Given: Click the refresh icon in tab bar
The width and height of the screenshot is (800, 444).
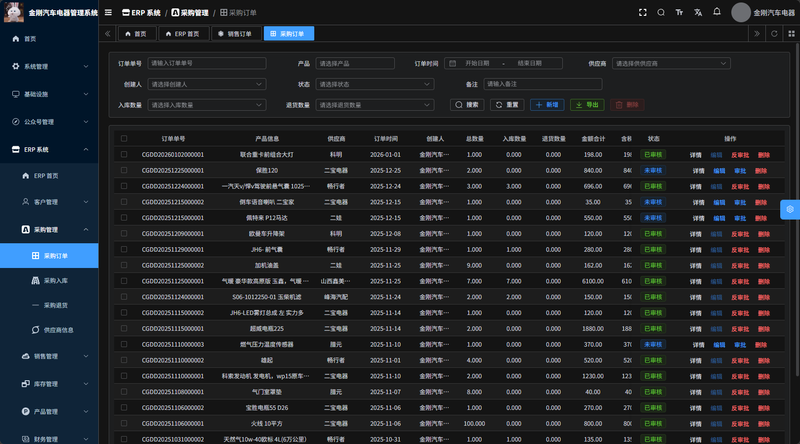Looking at the screenshot, I should tap(773, 33).
